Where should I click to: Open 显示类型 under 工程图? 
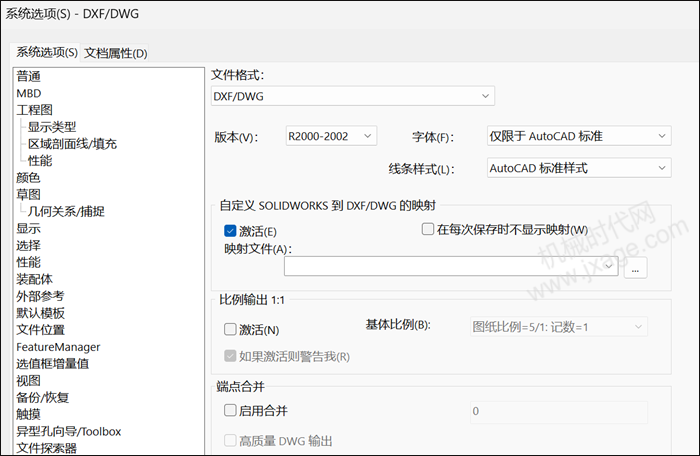[52, 127]
